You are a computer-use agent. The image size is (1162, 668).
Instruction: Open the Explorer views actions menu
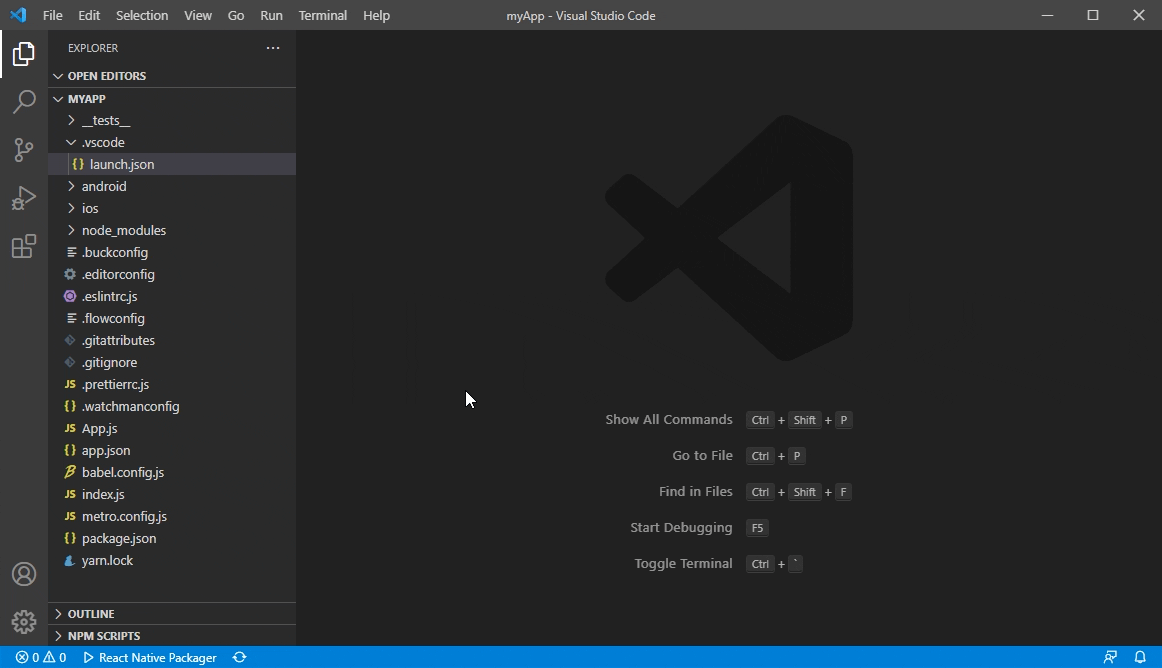272,47
